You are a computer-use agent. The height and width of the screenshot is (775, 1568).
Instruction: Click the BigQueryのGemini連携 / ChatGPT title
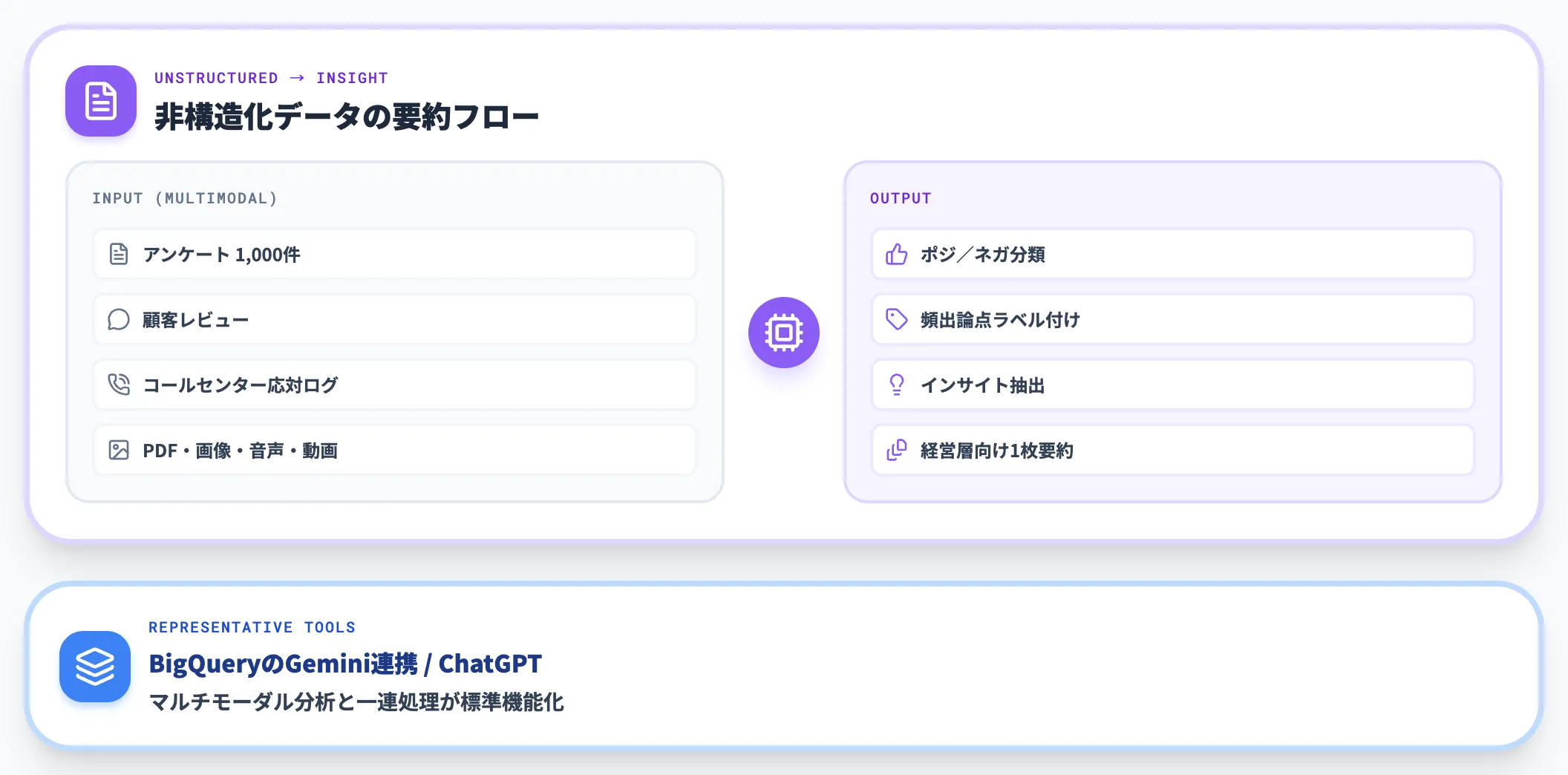[x=345, y=663]
